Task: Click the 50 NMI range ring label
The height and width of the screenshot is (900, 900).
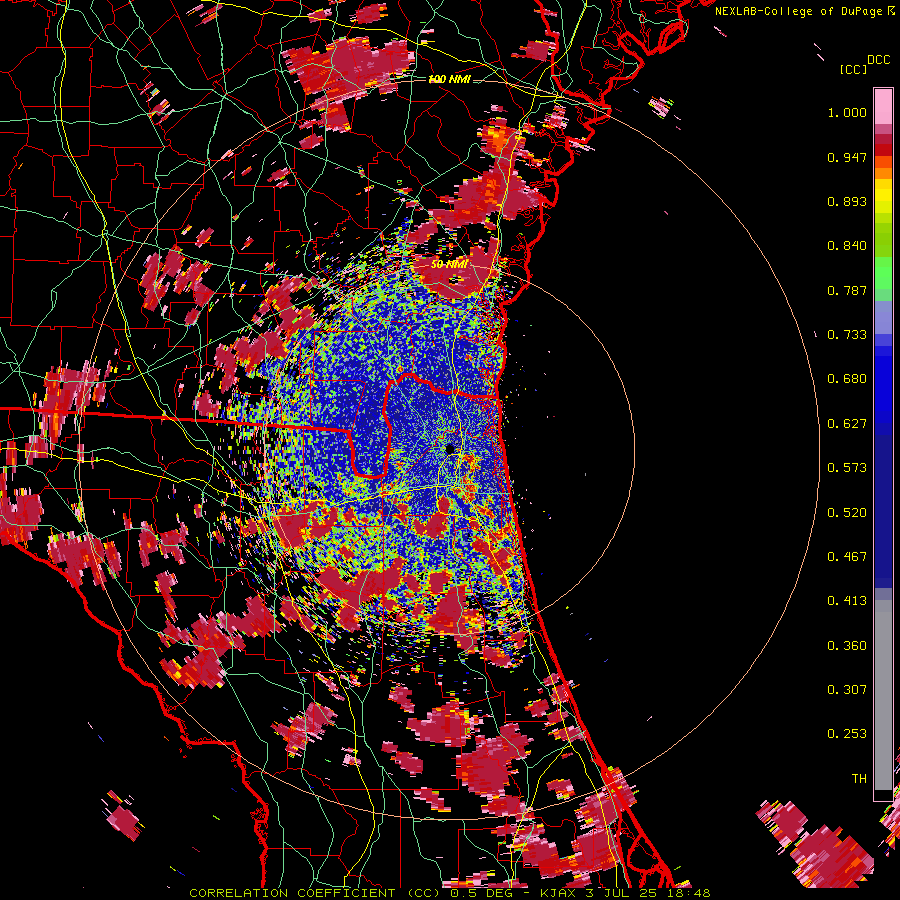Action: (449, 265)
